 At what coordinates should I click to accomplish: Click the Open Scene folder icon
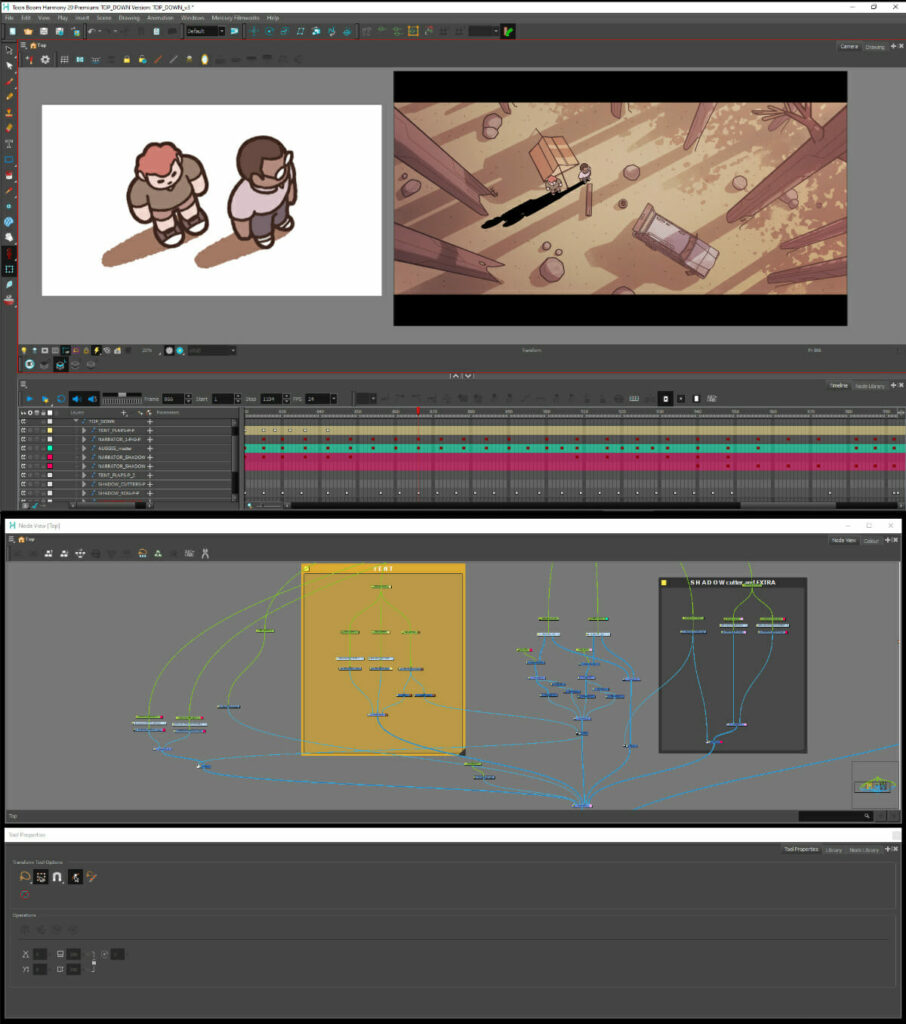tap(28, 31)
